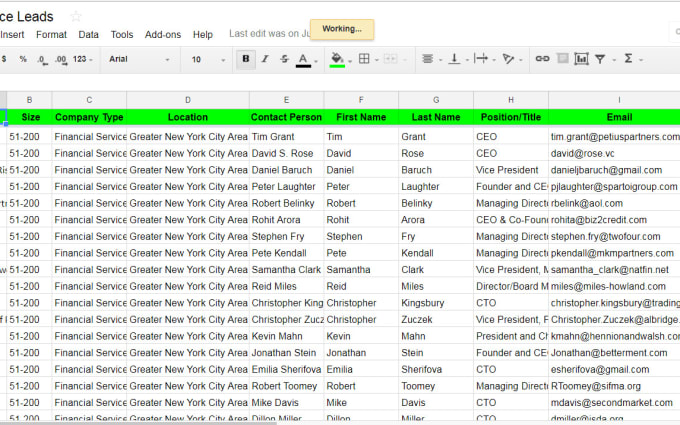Open font size 10 dropdown
The image size is (680, 425).
coord(208,59)
